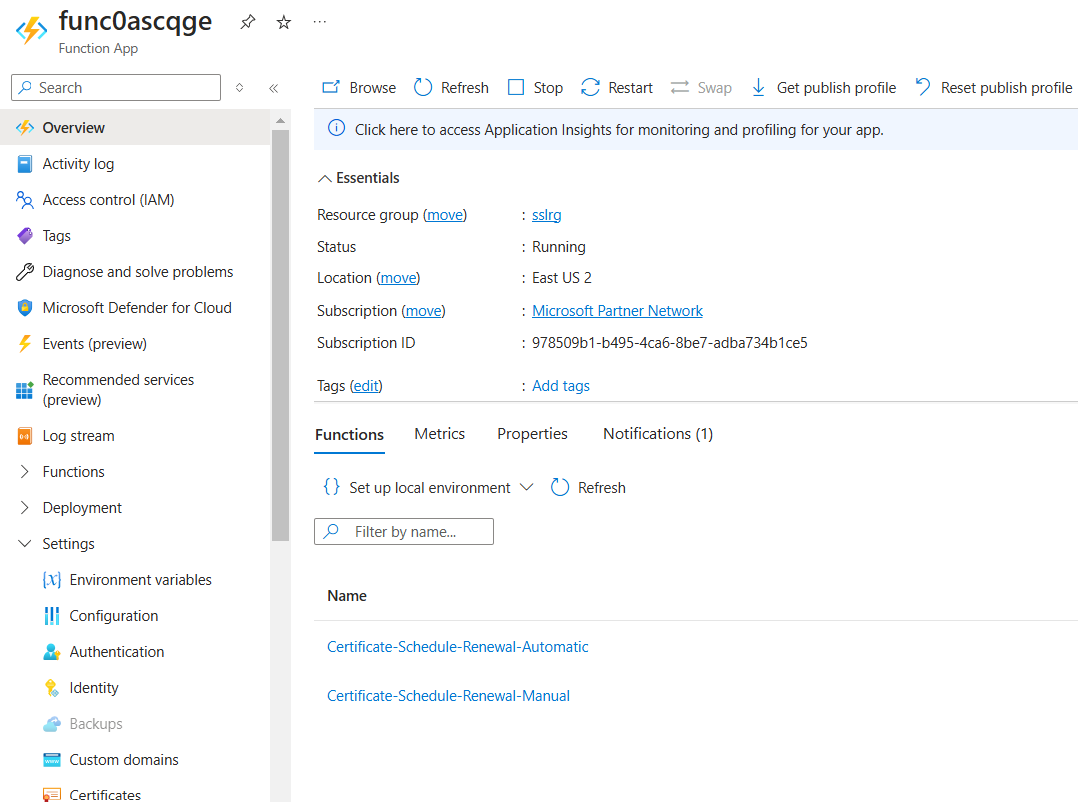Click the Reset publish profile undo icon

923,87
